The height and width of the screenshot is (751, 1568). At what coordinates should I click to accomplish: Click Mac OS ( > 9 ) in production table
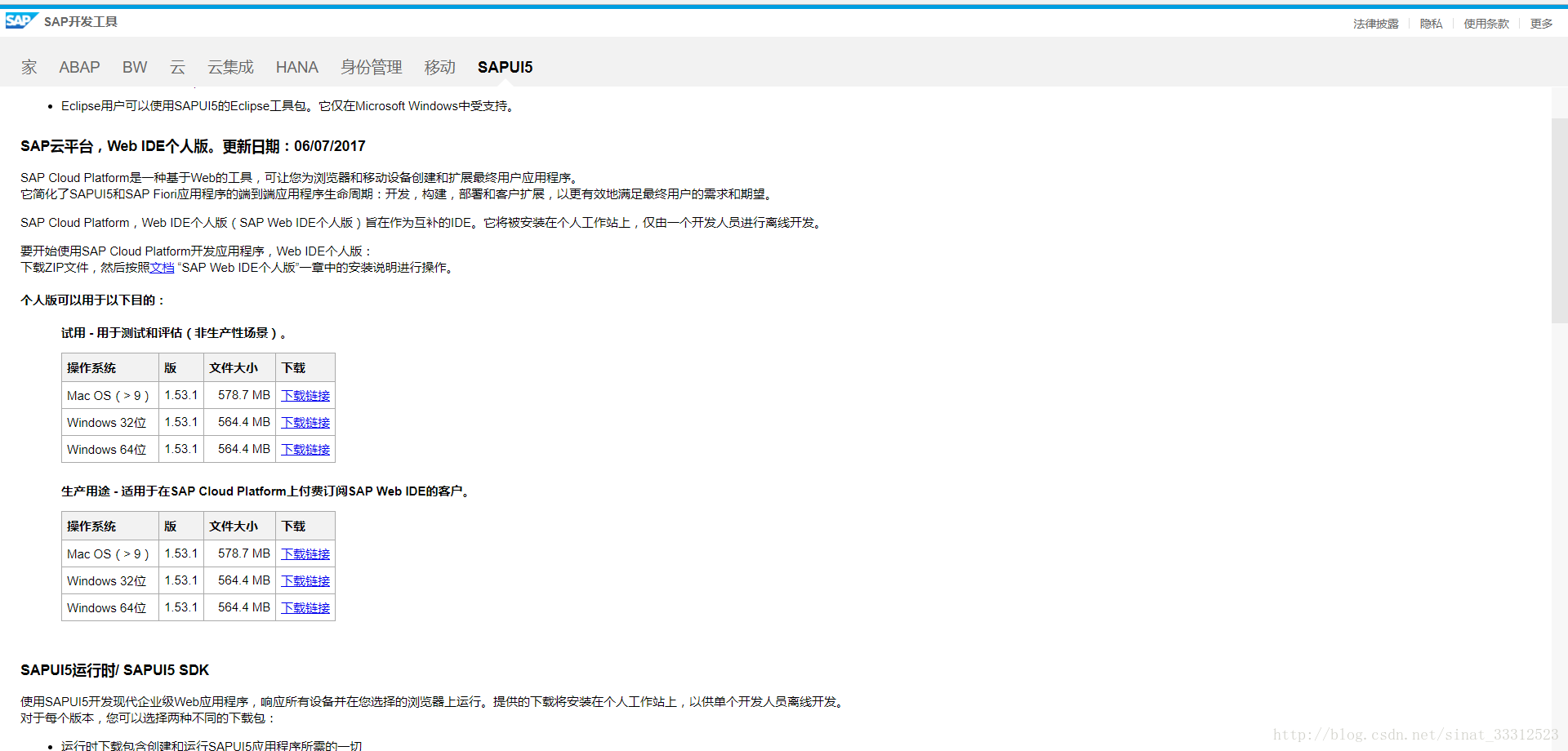(x=108, y=554)
